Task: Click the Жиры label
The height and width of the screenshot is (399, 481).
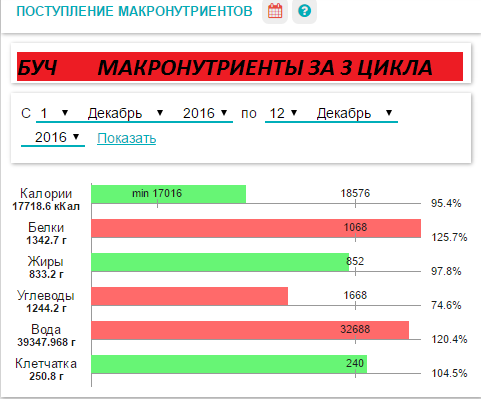Action: (x=46, y=262)
